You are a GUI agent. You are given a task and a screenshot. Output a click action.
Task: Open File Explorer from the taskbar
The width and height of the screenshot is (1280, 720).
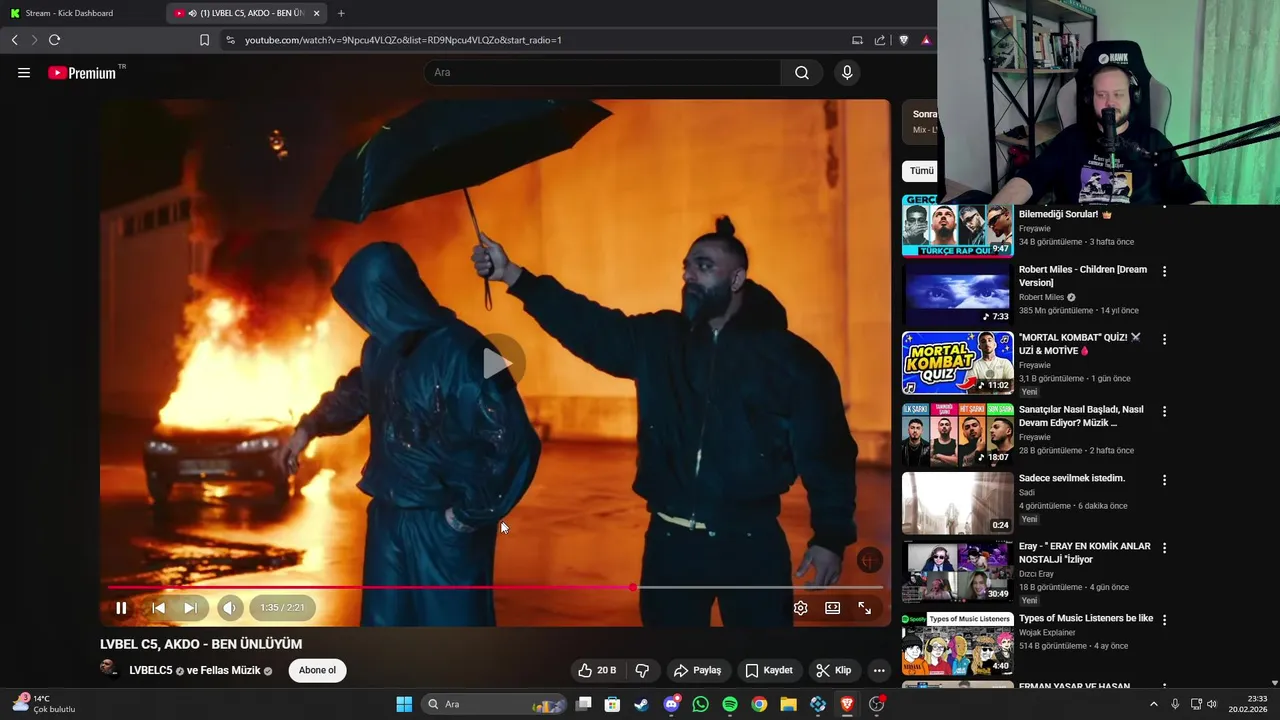click(788, 704)
